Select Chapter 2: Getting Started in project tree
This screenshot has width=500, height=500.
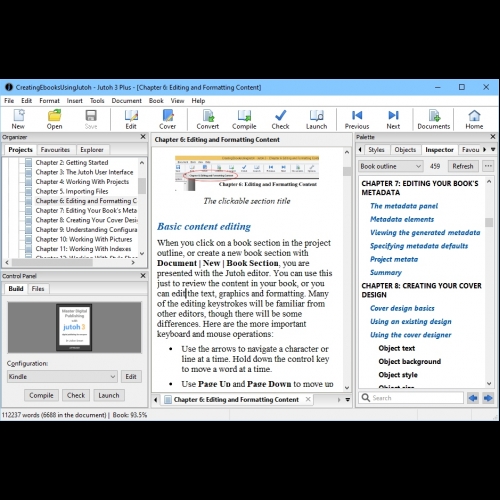pyautogui.click(x=72, y=162)
